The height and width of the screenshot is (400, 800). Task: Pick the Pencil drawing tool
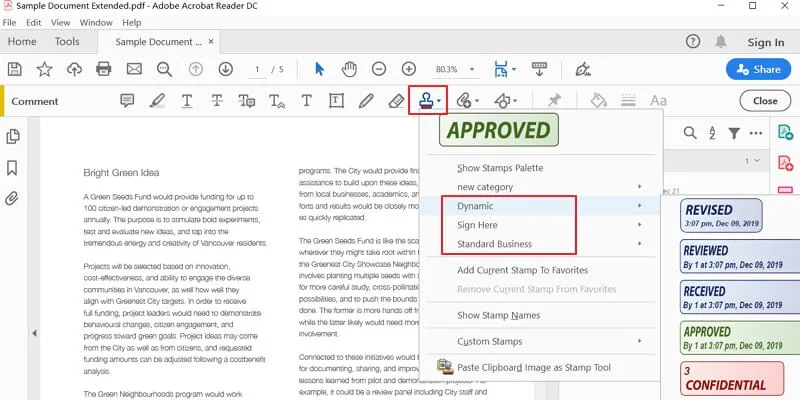pos(366,101)
